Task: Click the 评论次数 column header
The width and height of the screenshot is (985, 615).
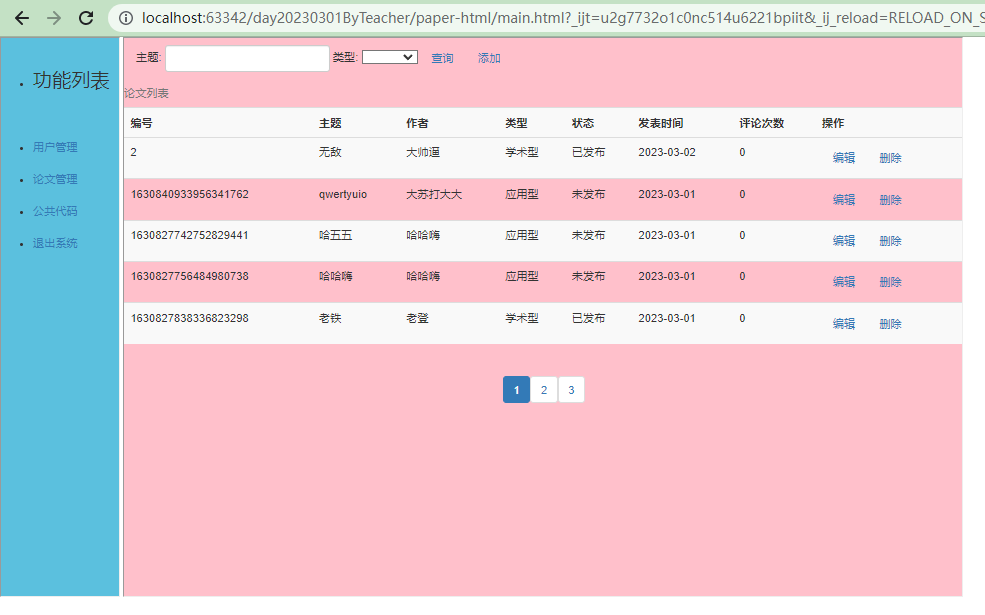Action: [x=761, y=123]
